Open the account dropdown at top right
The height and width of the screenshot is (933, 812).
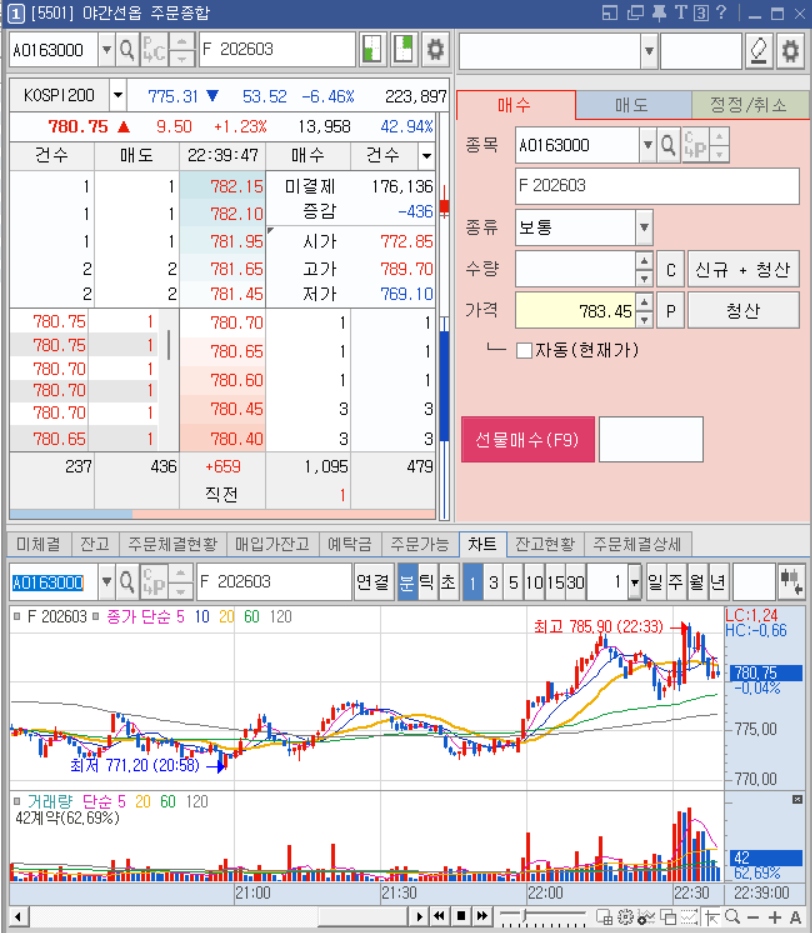(x=649, y=51)
